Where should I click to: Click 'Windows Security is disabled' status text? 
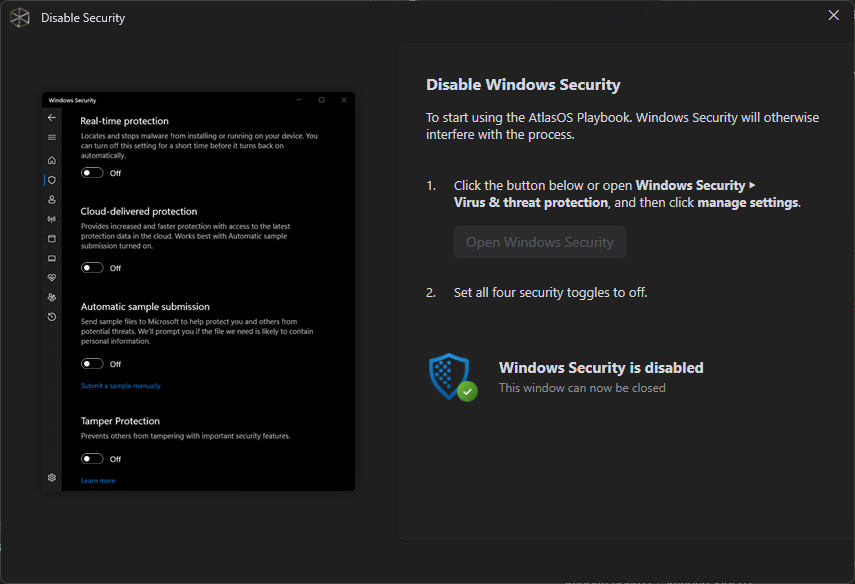coord(601,368)
